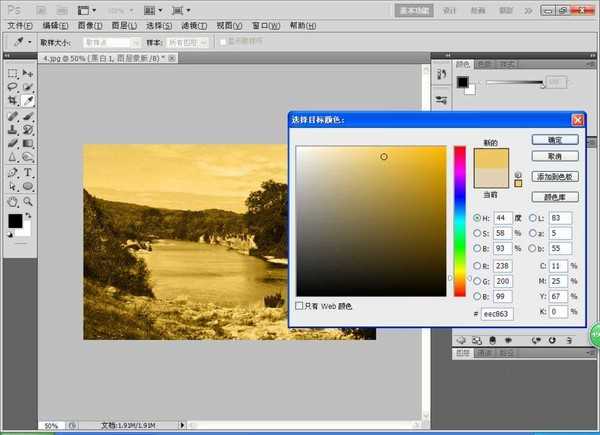The width and height of the screenshot is (600, 435).
Task: Open the 样本 sample dropdown
Action: click(x=188, y=43)
